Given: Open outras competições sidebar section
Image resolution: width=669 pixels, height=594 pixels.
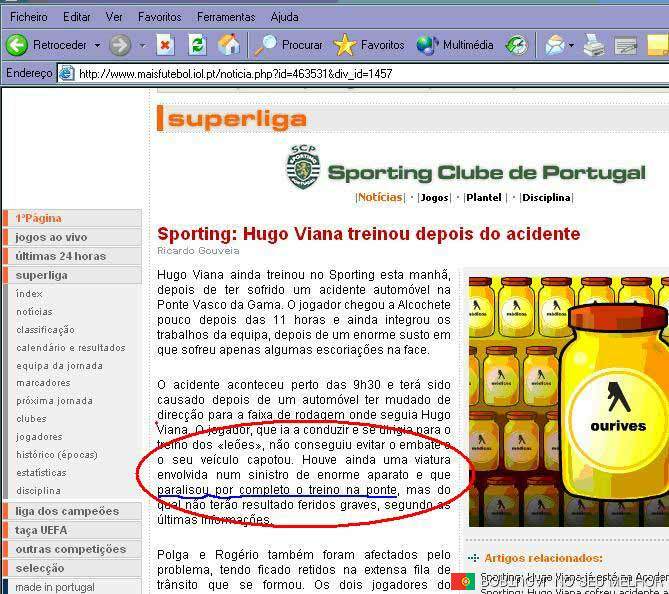Looking at the screenshot, I should point(72,549).
